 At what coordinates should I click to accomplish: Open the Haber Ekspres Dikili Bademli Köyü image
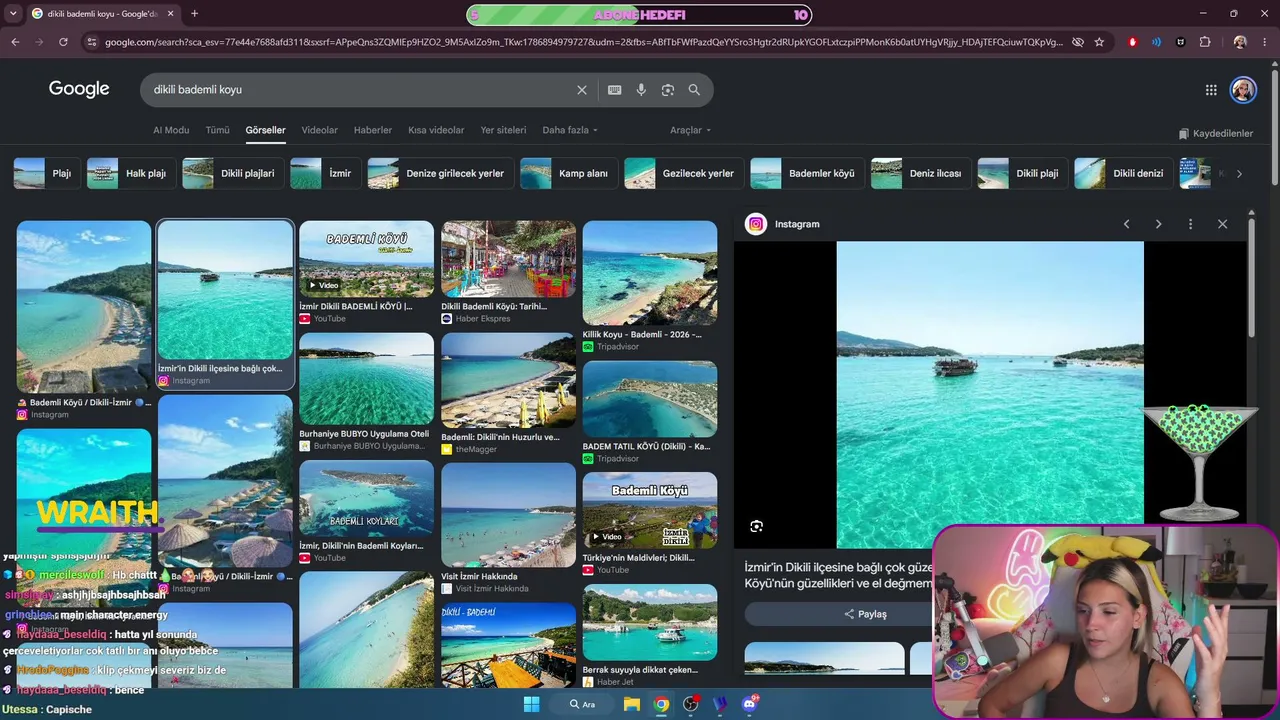pyautogui.click(x=508, y=258)
